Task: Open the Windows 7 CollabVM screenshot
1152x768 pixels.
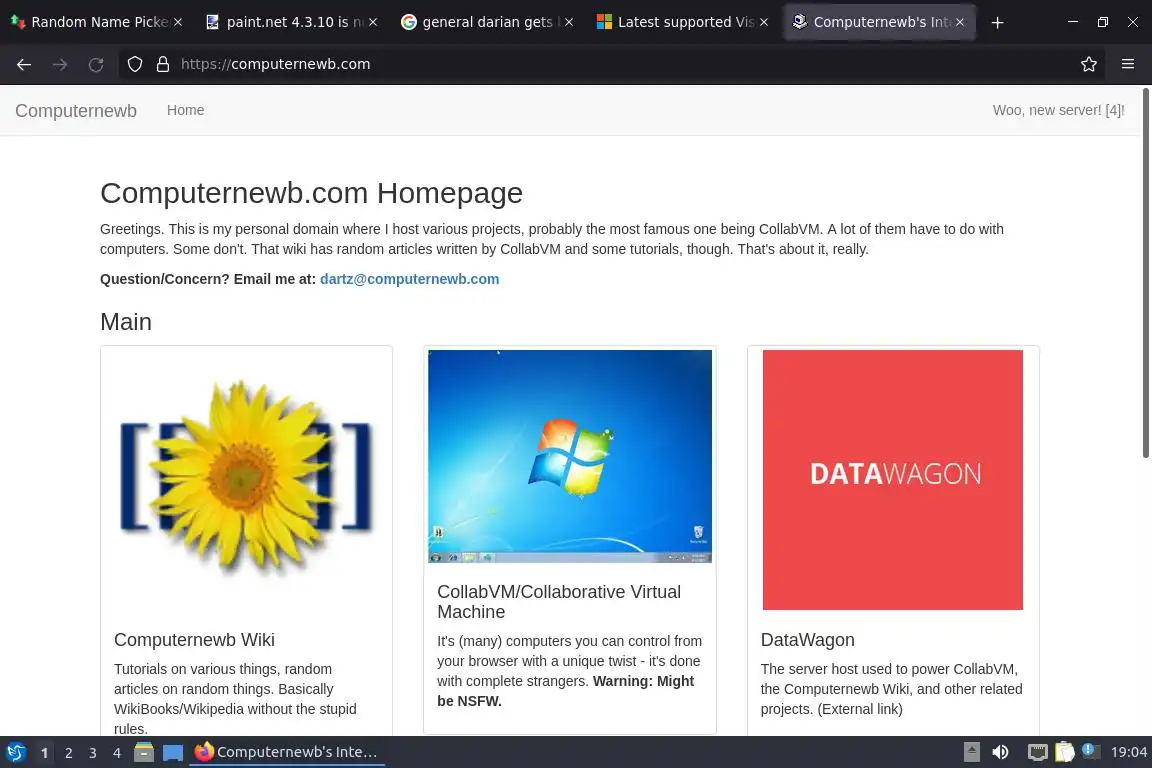Action: point(569,456)
